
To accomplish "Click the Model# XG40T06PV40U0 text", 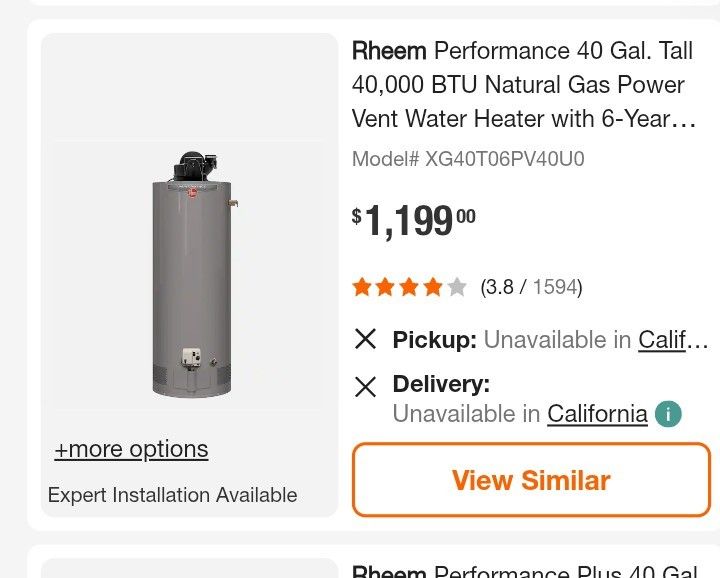I will (468, 159).
